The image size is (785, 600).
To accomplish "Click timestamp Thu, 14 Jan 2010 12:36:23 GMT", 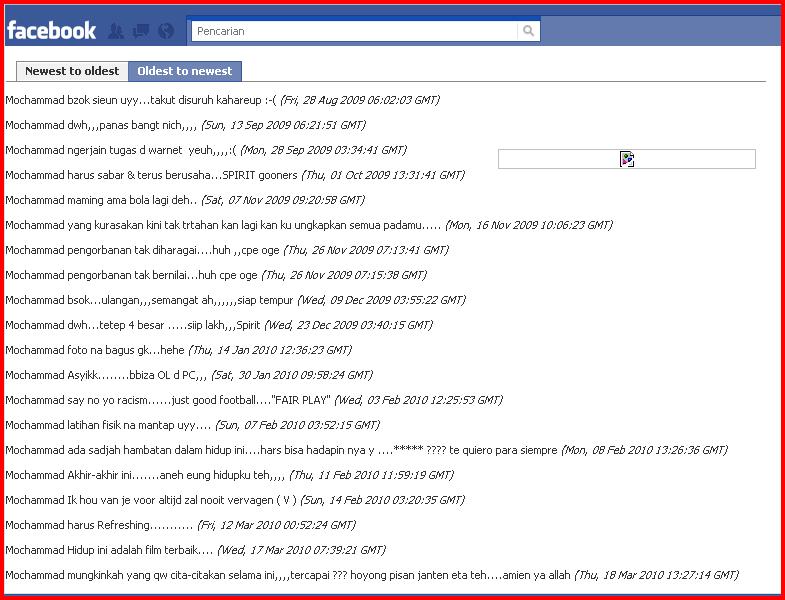I will click(x=270, y=350).
